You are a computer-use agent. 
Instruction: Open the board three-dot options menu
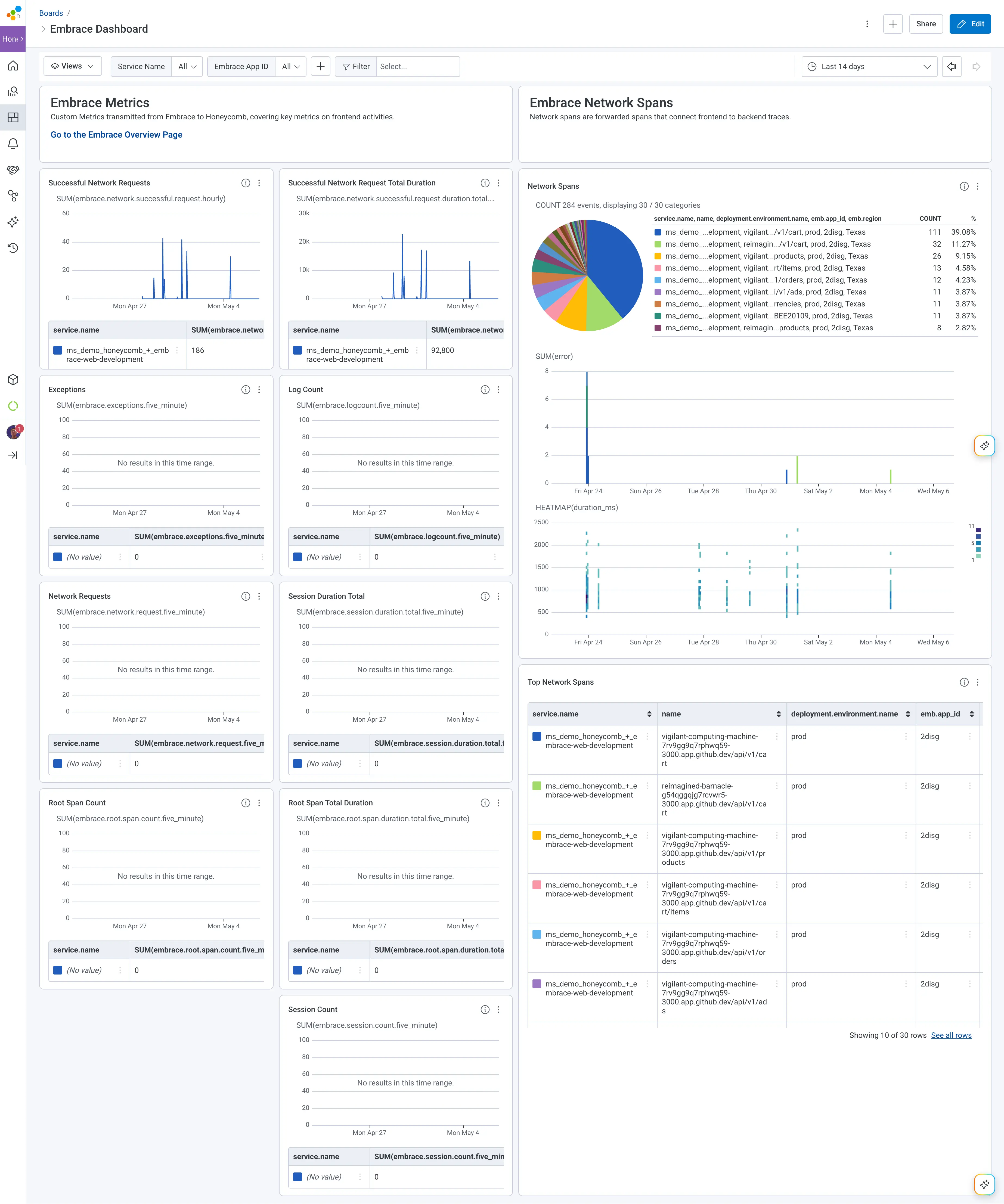pyautogui.click(x=866, y=24)
